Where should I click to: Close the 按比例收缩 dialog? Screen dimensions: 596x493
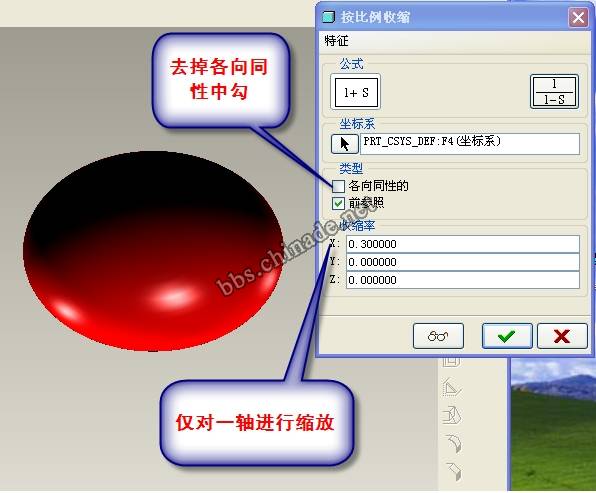pos(578,17)
